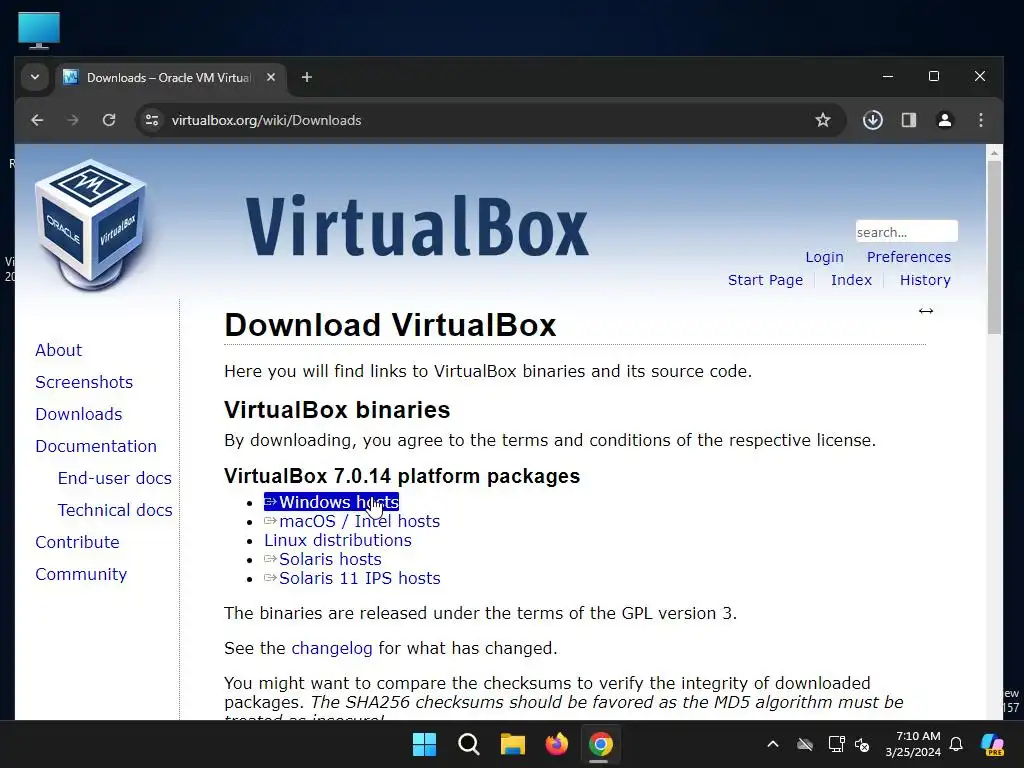
Task: Show hidden system tray icons chevron
Action: (773, 744)
